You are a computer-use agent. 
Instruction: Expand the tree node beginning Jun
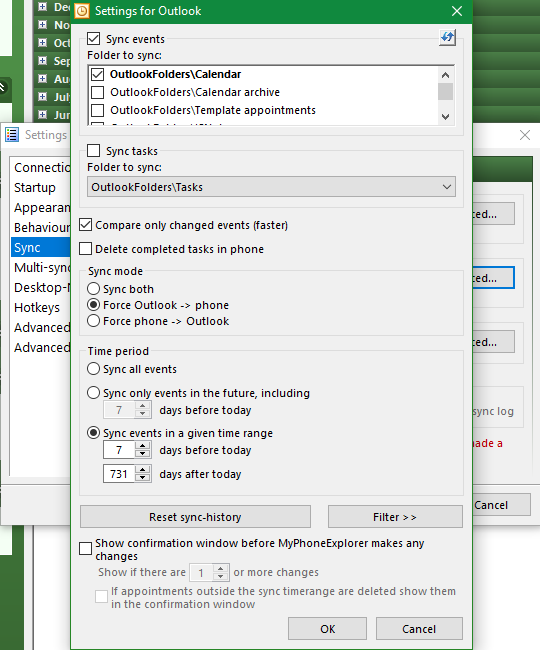click(42, 114)
